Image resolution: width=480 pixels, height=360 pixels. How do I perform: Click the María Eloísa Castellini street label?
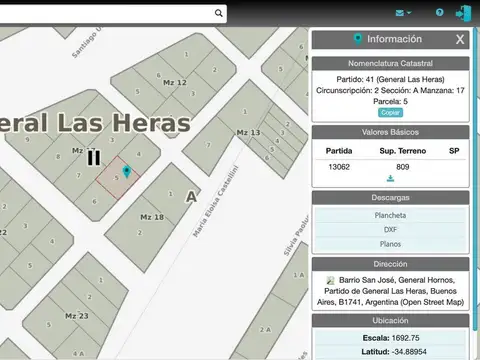tap(216, 201)
